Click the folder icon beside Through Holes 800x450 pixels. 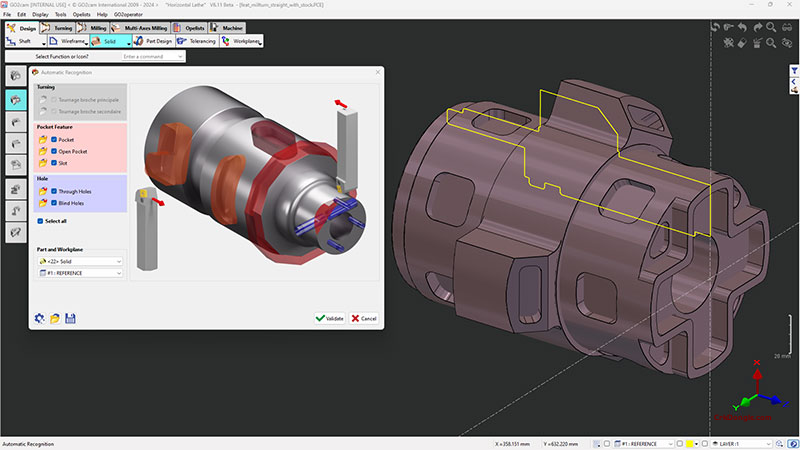click(x=43, y=192)
